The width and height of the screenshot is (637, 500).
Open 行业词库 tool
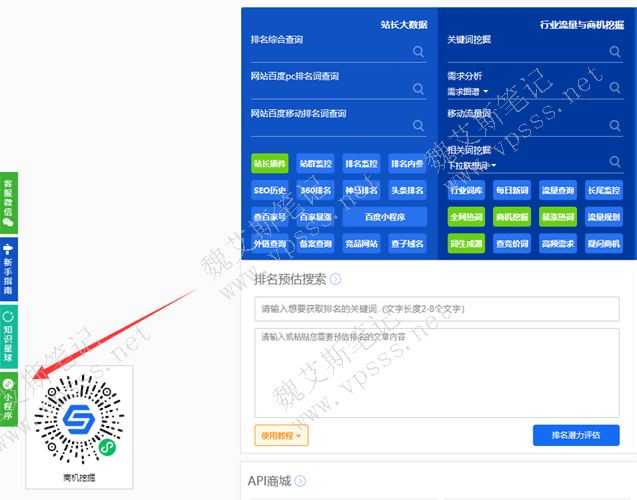(466, 190)
